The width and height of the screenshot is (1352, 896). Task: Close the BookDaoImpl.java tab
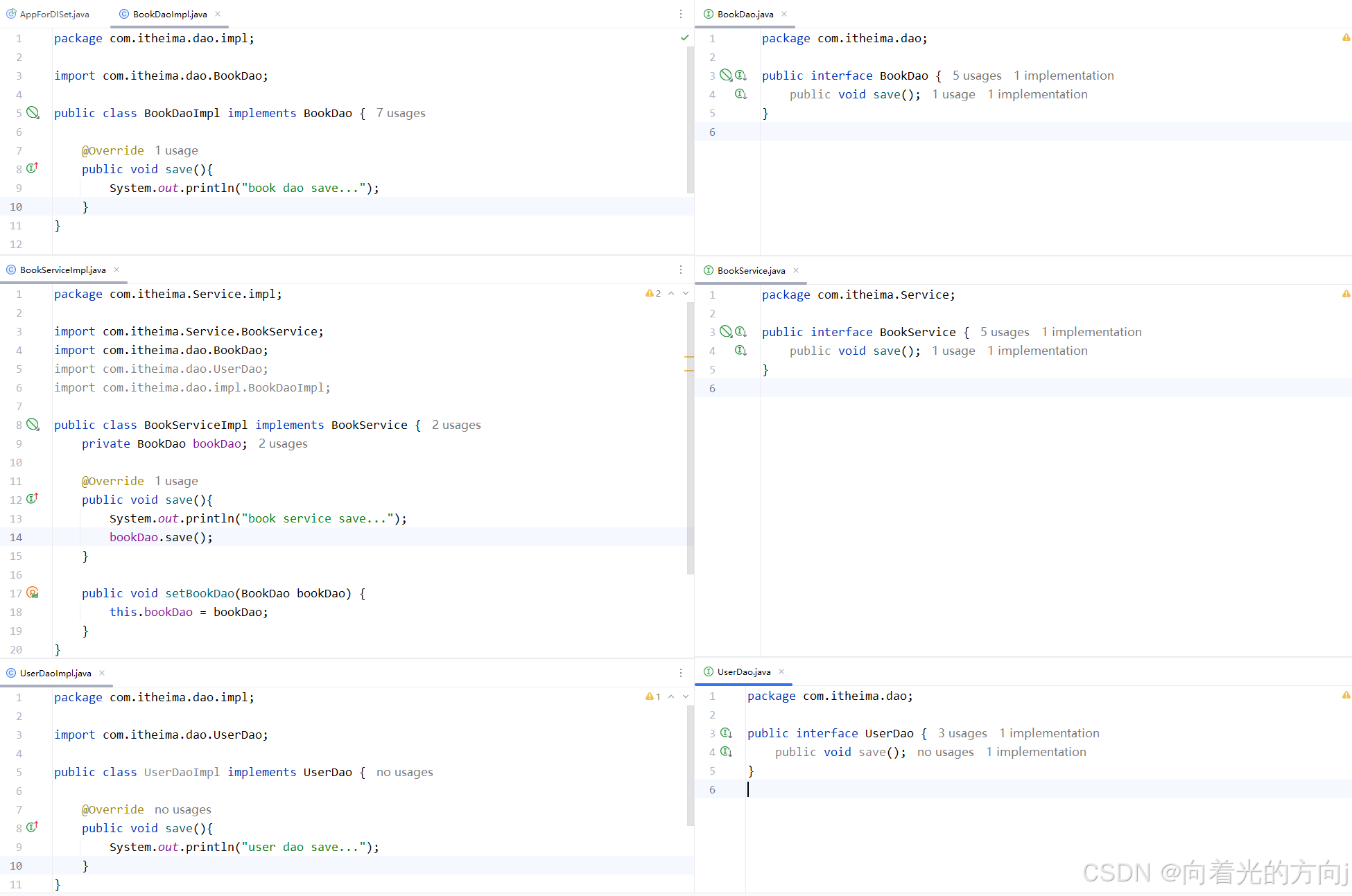pyautogui.click(x=218, y=14)
